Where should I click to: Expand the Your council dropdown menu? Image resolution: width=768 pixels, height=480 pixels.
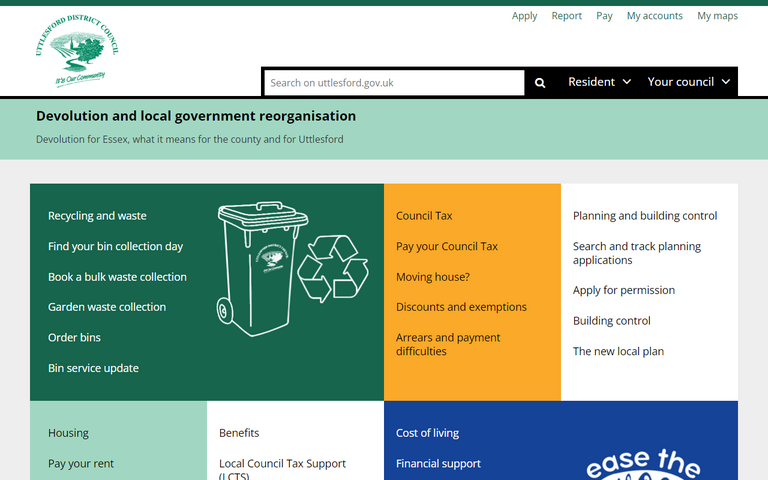pyautogui.click(x=688, y=82)
